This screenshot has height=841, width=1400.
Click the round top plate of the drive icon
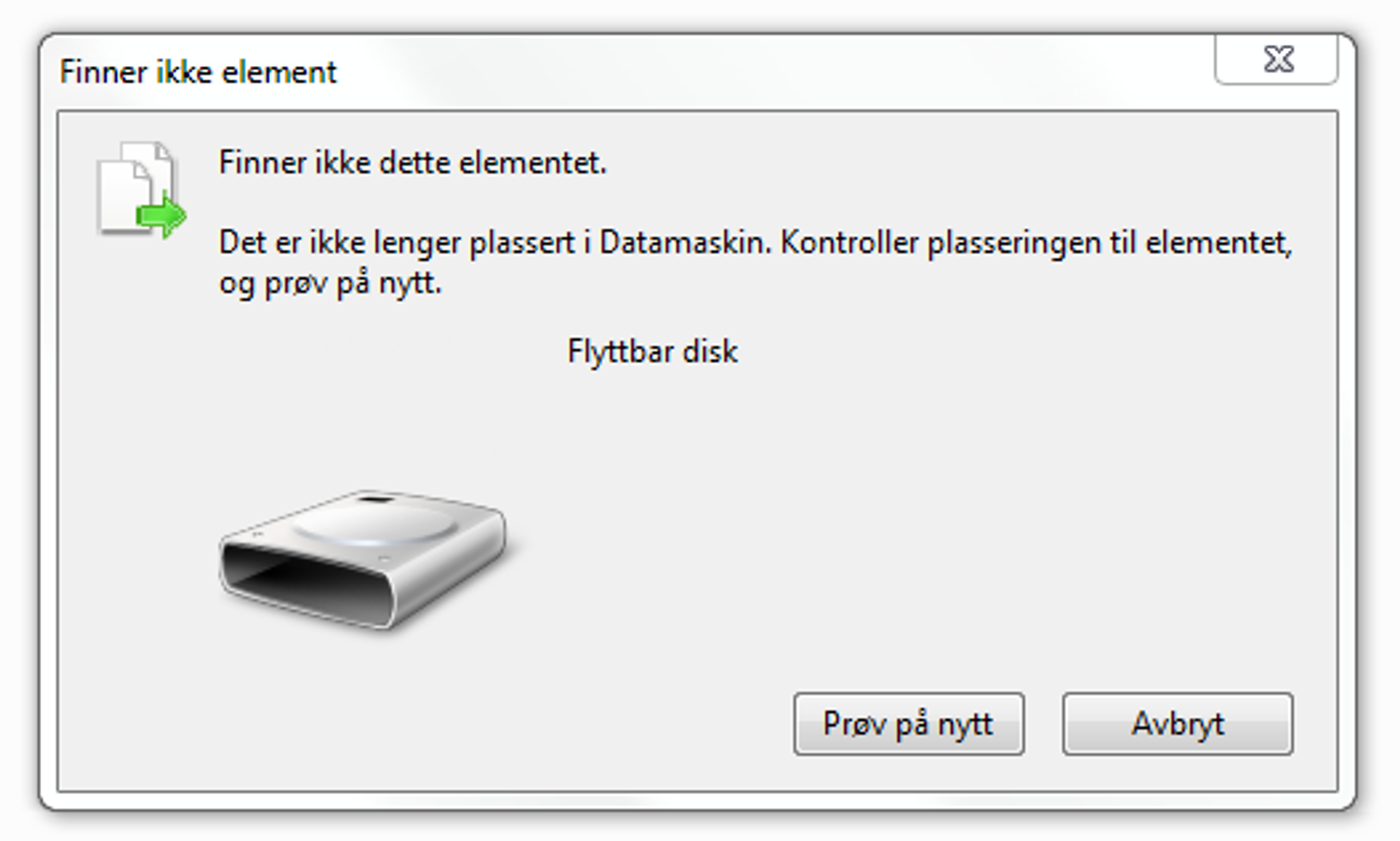[x=372, y=523]
